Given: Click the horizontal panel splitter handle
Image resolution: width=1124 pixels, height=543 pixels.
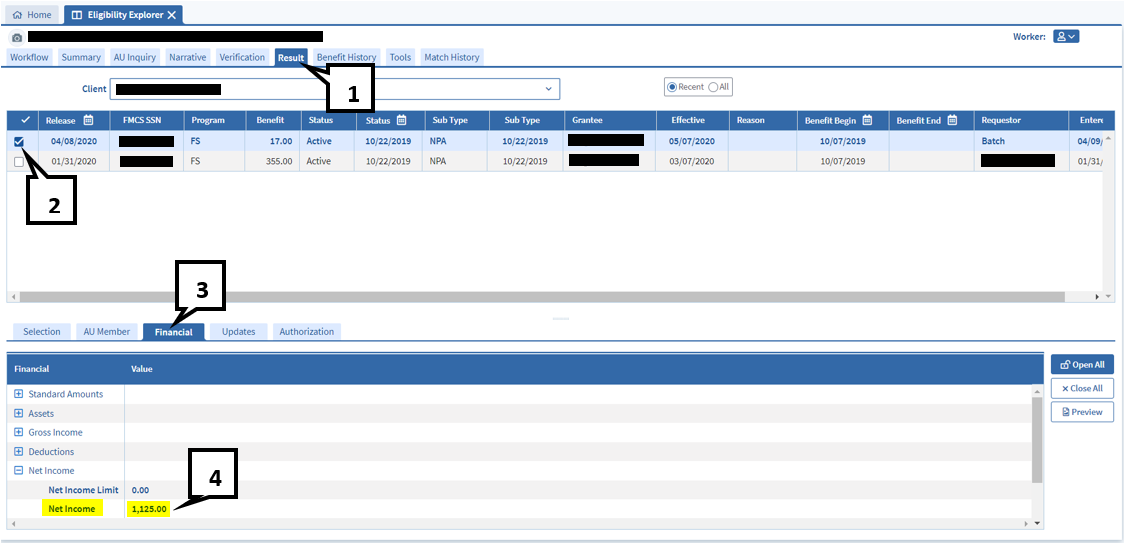Looking at the screenshot, I should [x=561, y=318].
